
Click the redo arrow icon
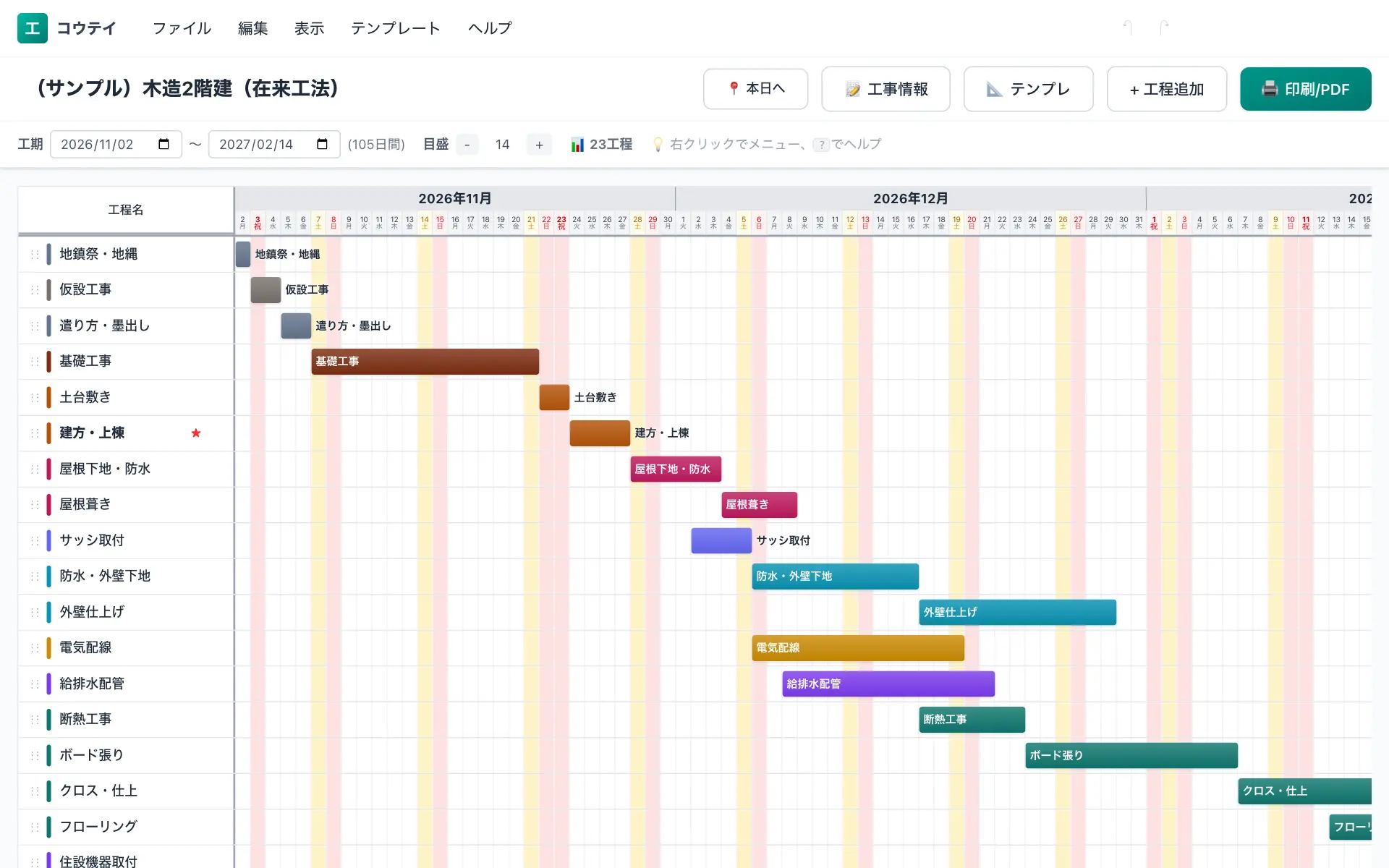pos(1164,27)
